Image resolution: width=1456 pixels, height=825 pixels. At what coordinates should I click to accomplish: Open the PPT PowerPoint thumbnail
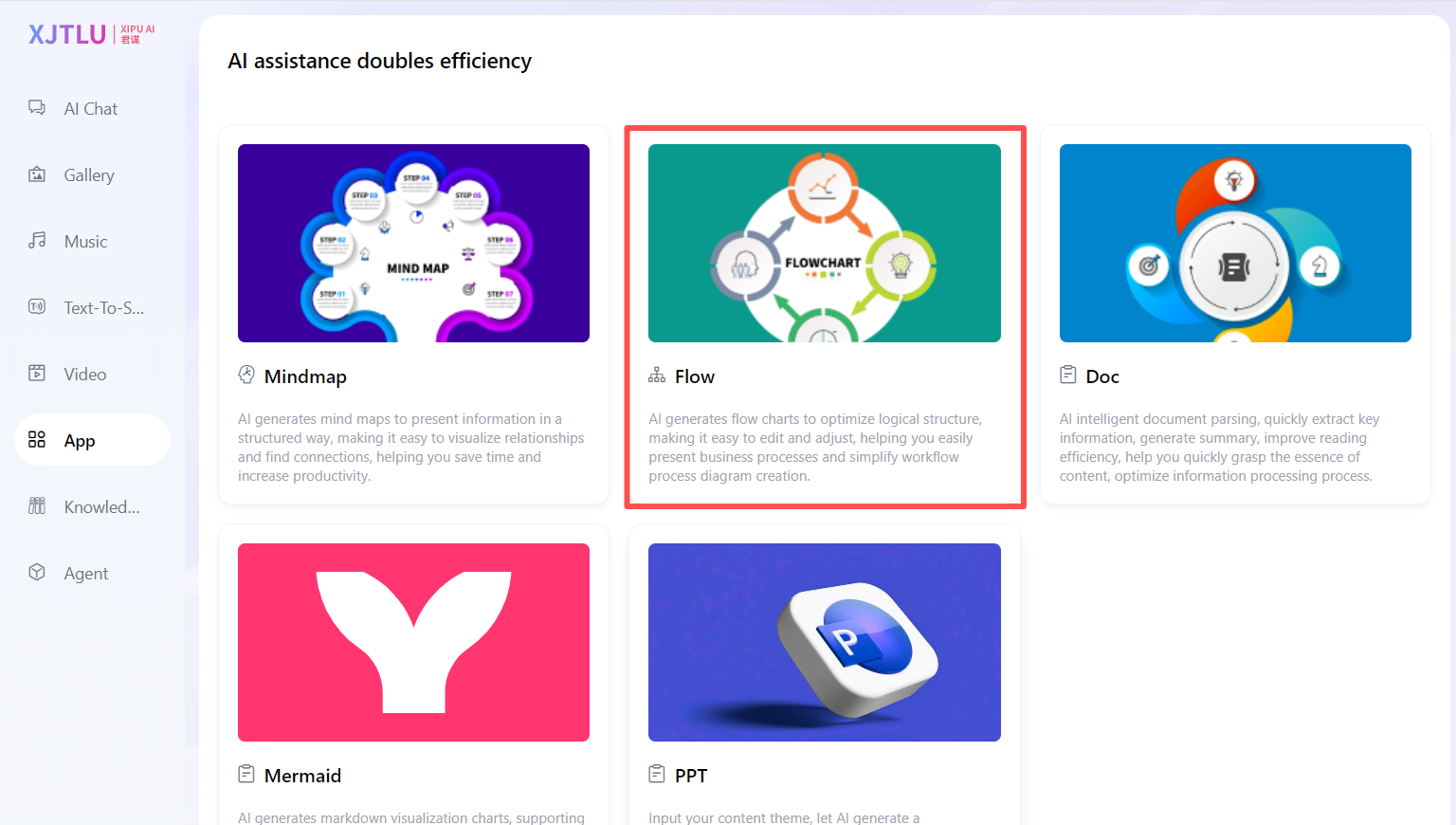point(824,642)
